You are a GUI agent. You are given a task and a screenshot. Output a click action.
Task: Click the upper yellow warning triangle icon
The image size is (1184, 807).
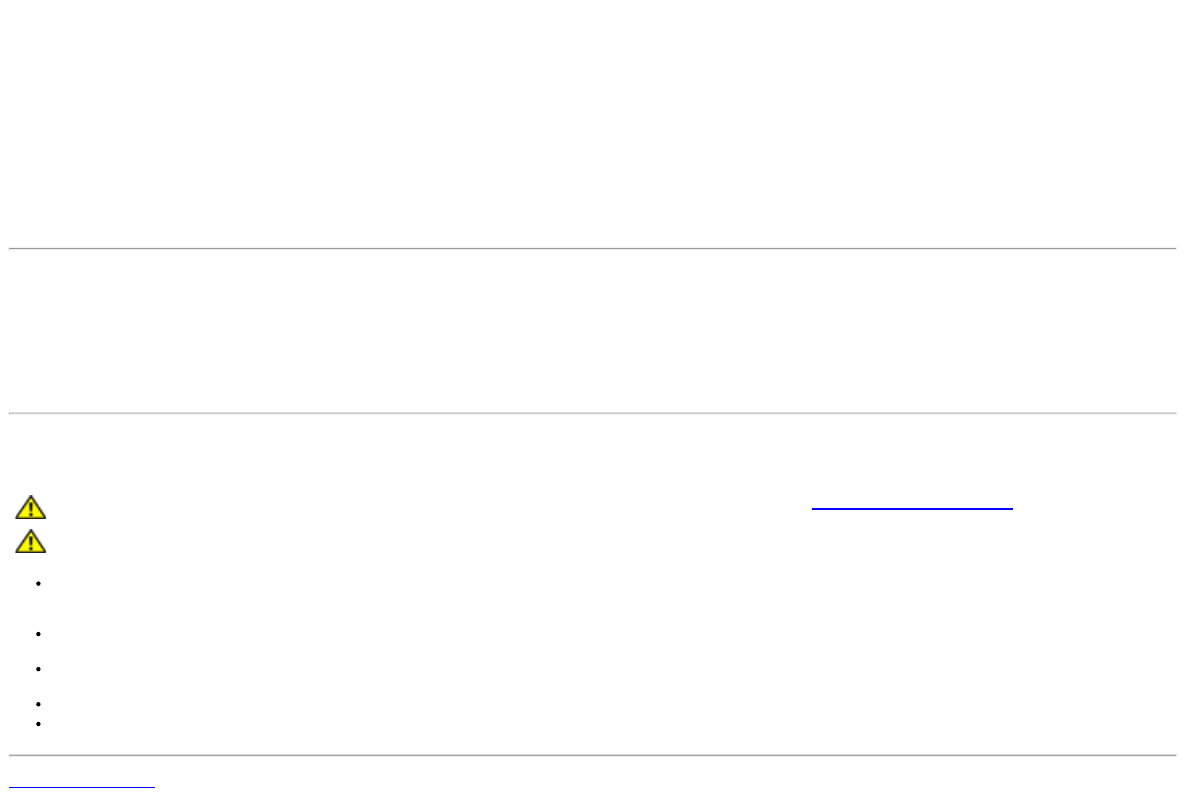(x=30, y=509)
